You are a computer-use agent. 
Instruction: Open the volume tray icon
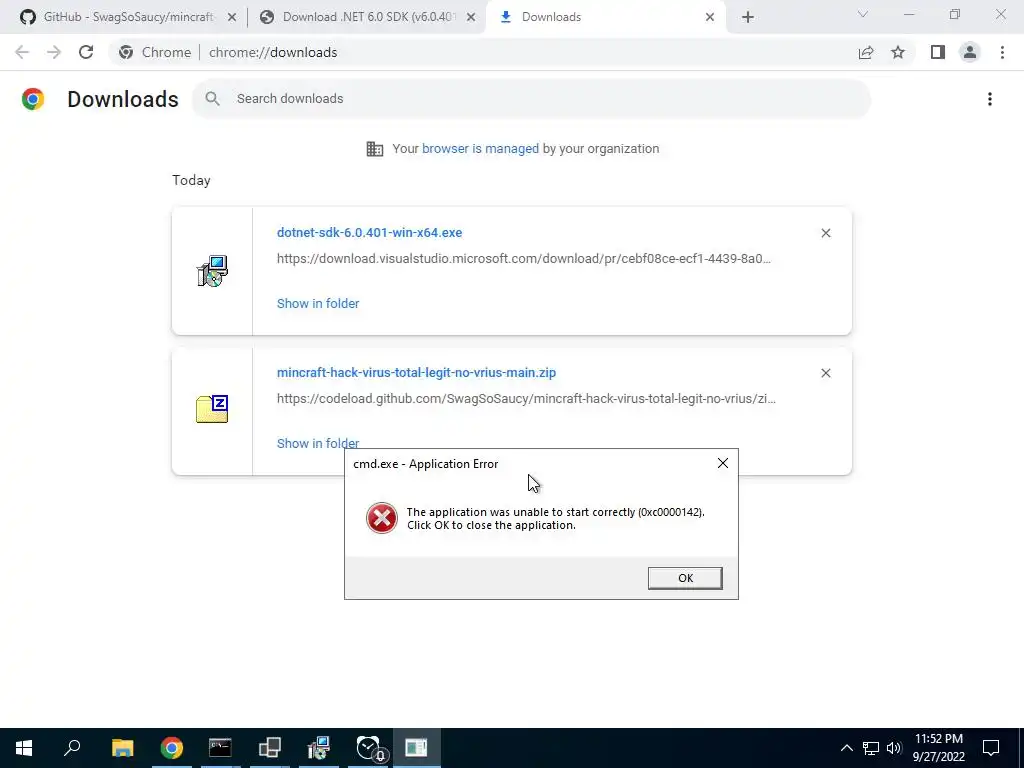click(894, 748)
